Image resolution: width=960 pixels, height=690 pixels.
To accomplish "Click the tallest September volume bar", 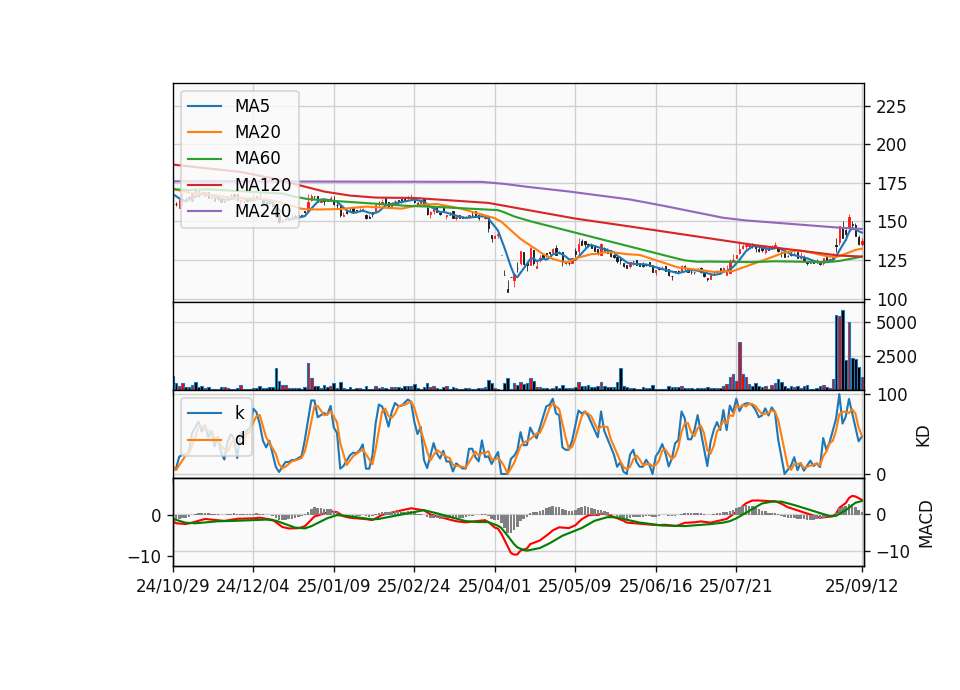I will pos(843,350).
